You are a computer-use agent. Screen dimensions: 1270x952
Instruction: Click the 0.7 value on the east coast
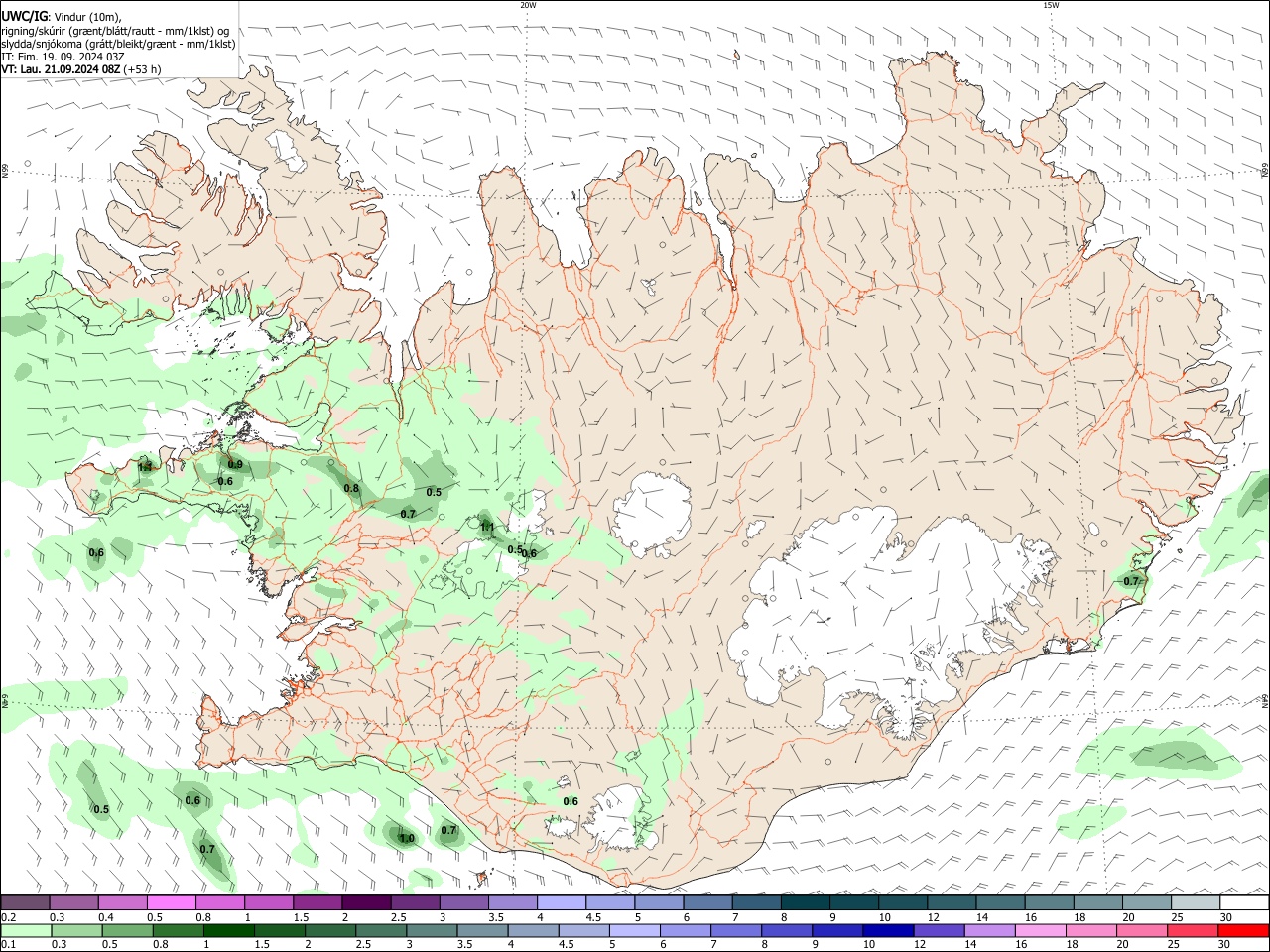1131,581
